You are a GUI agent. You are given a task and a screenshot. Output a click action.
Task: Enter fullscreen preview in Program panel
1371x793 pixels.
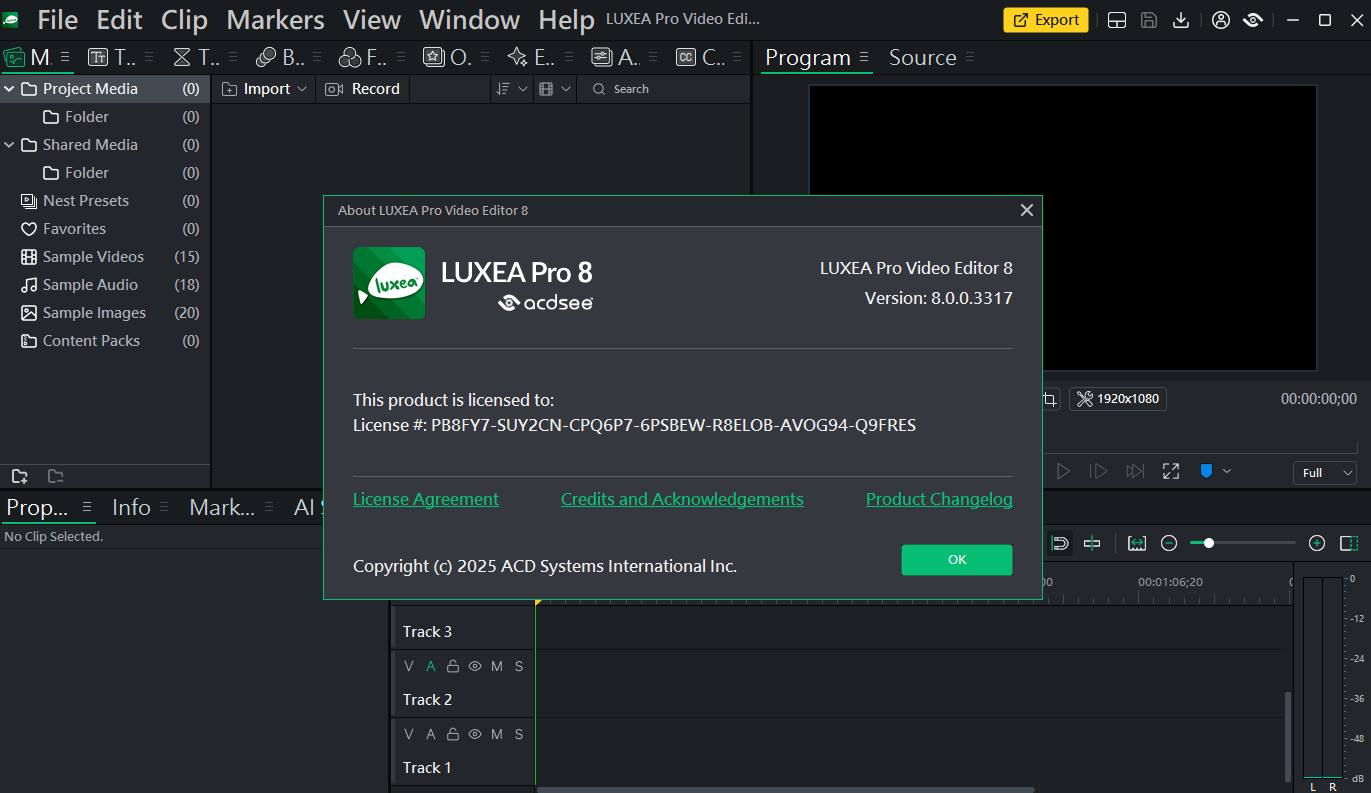click(1170, 471)
